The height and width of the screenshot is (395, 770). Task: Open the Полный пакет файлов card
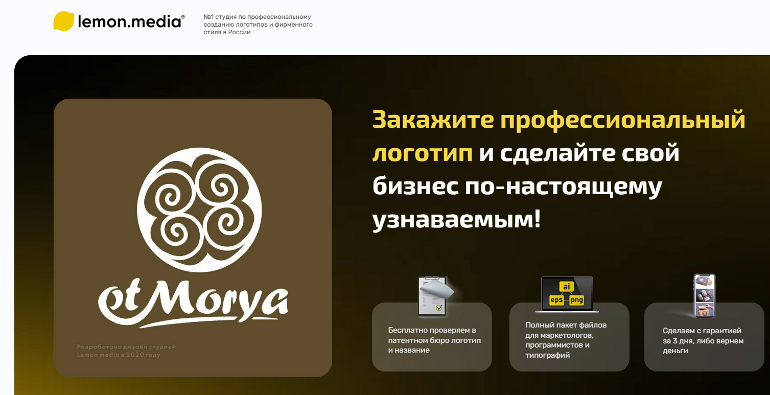coord(569,337)
